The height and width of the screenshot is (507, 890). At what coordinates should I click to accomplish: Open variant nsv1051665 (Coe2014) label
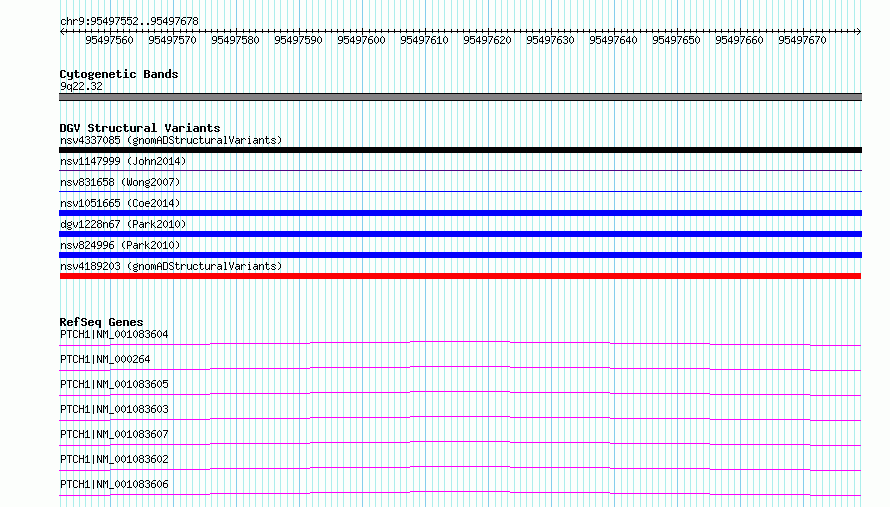pos(120,203)
